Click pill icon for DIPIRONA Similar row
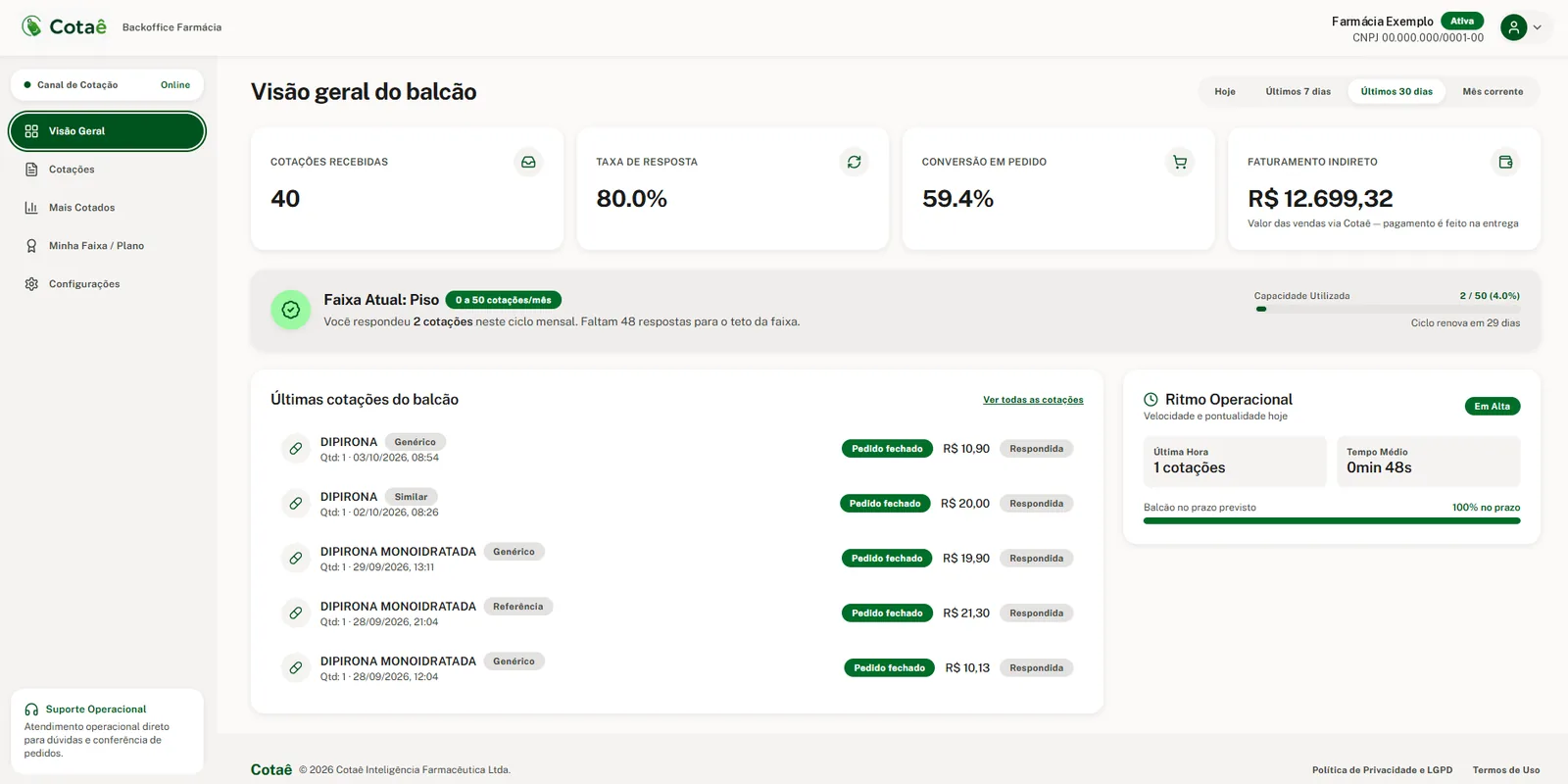Screen dimensions: 1568x784 click(x=295, y=504)
